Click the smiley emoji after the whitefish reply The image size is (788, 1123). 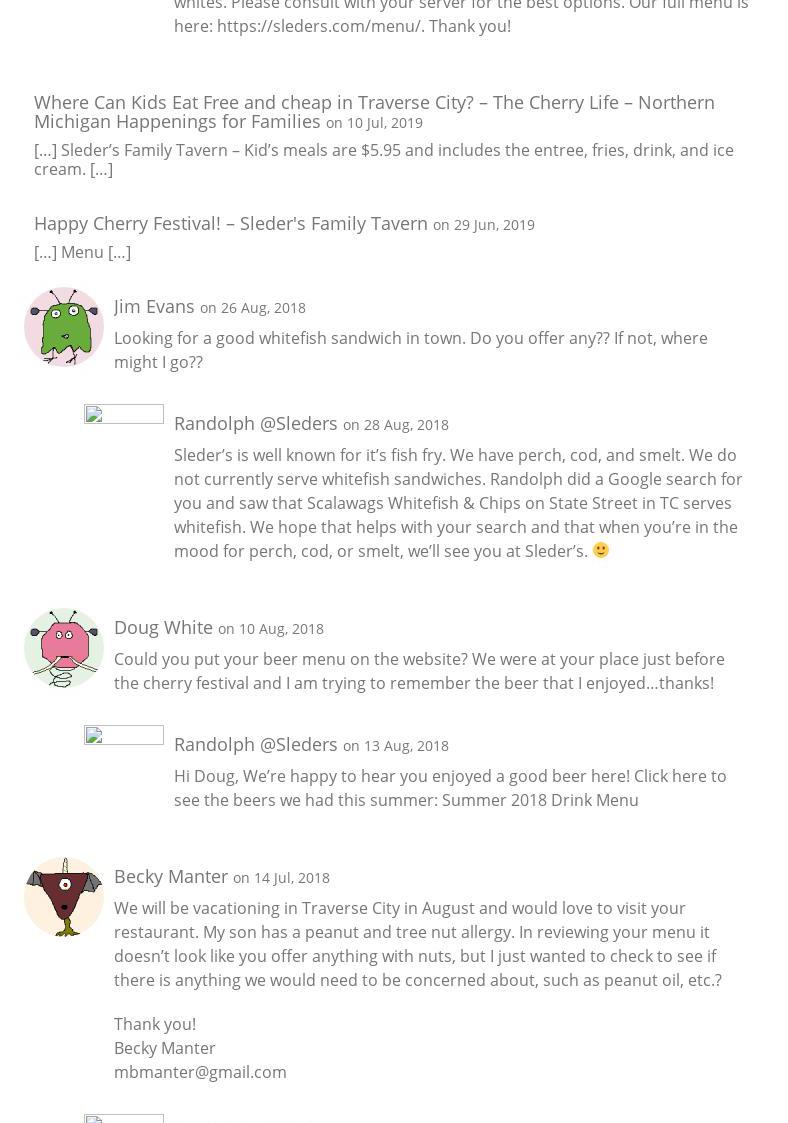[x=601, y=550]
